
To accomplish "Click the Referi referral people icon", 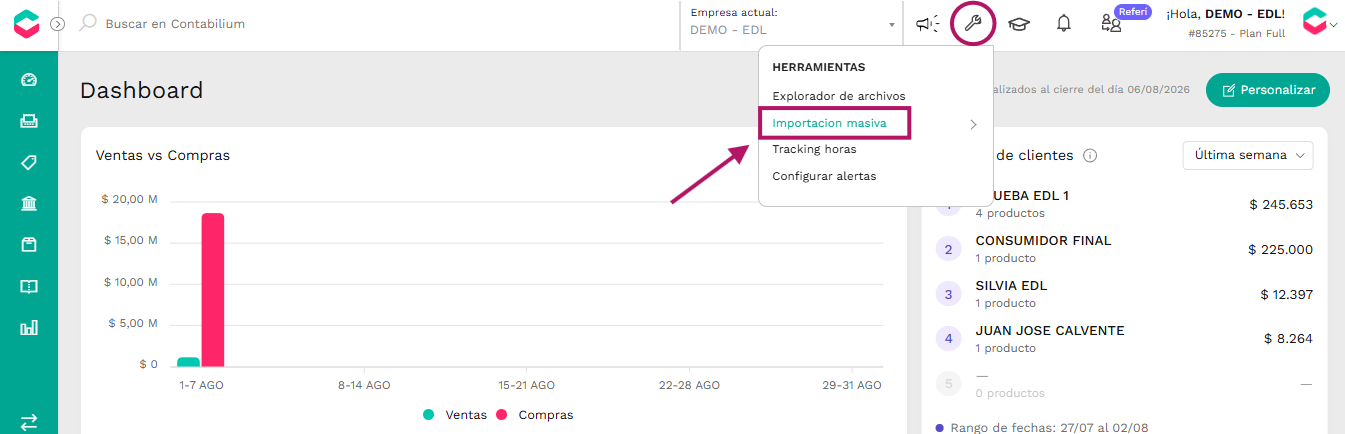I will tap(1111, 24).
